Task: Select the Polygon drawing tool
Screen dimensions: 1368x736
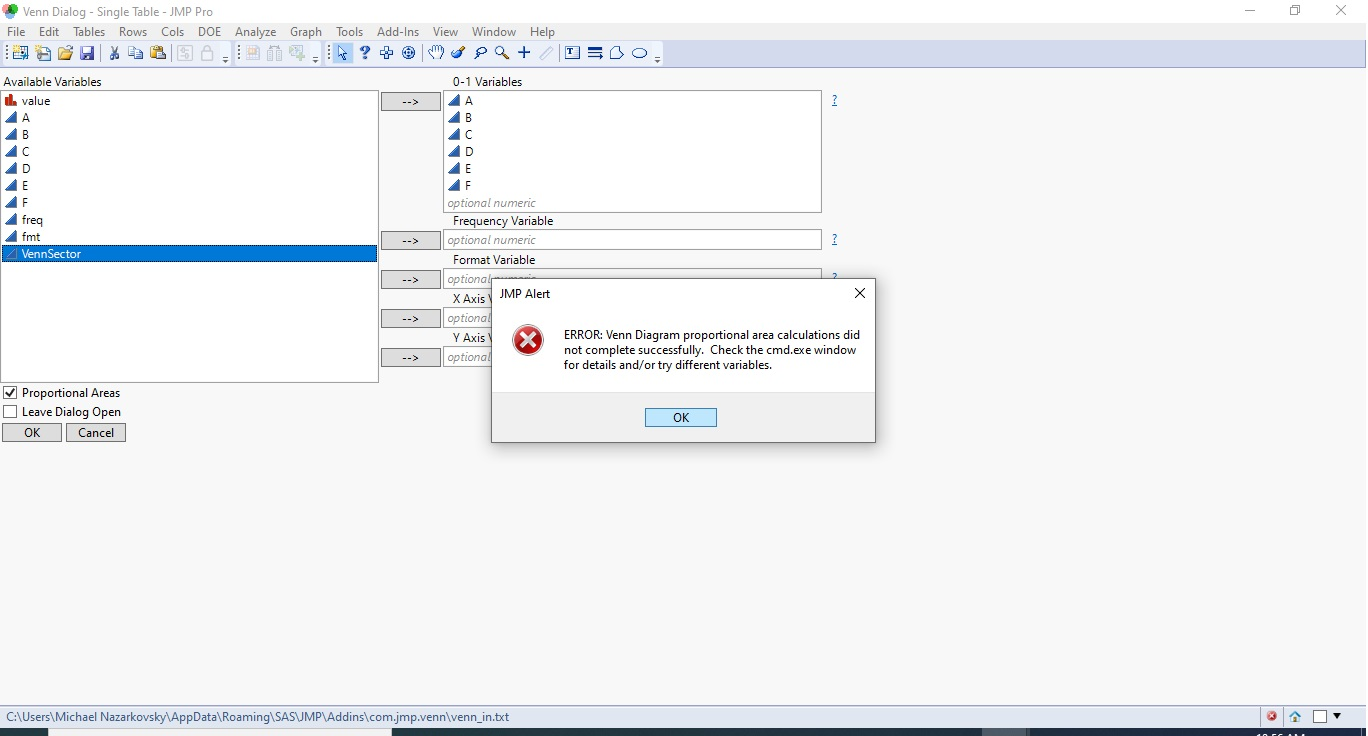Action: pyautogui.click(x=617, y=53)
